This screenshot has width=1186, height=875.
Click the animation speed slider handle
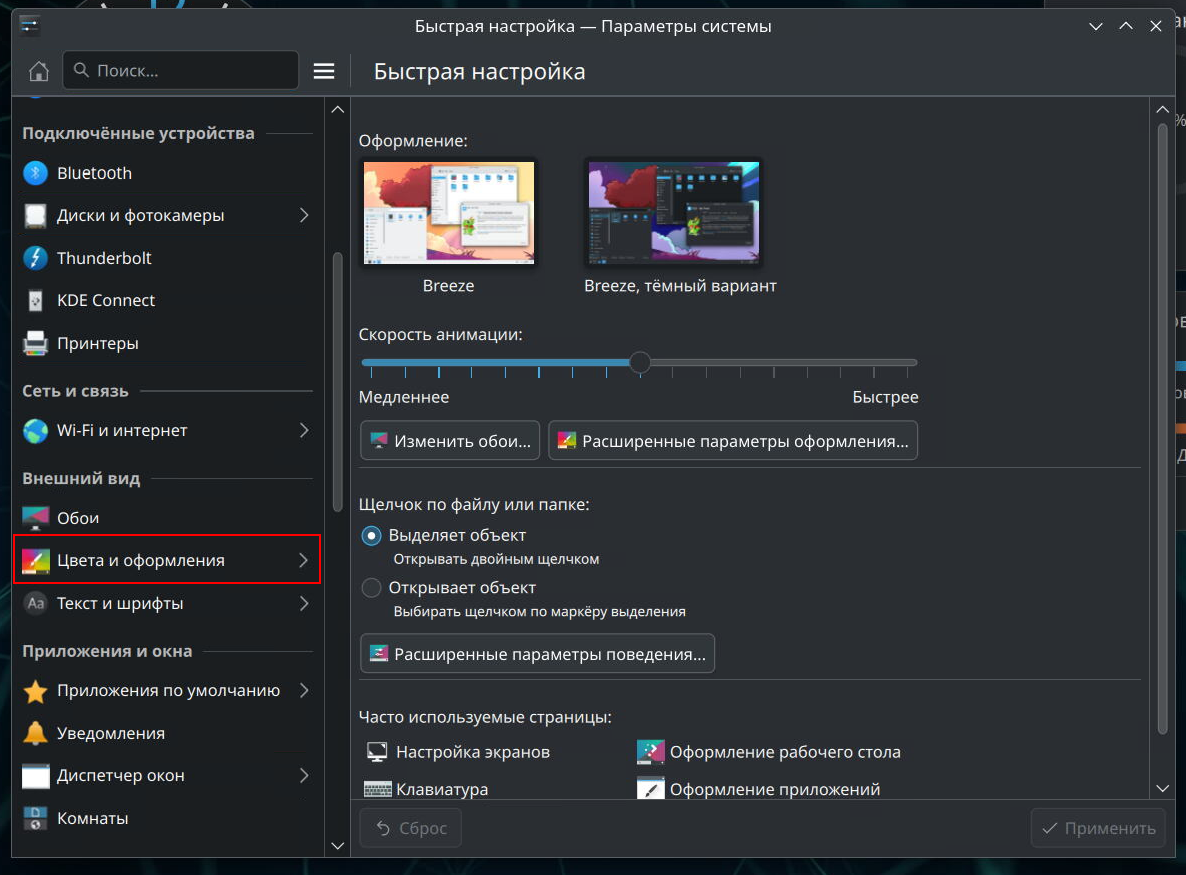point(640,362)
